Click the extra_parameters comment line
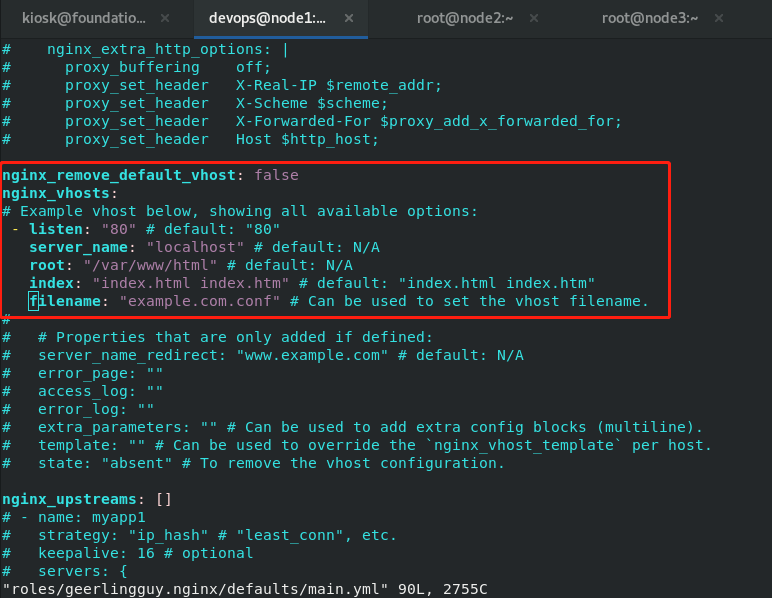The width and height of the screenshot is (772, 598). (x=353, y=427)
